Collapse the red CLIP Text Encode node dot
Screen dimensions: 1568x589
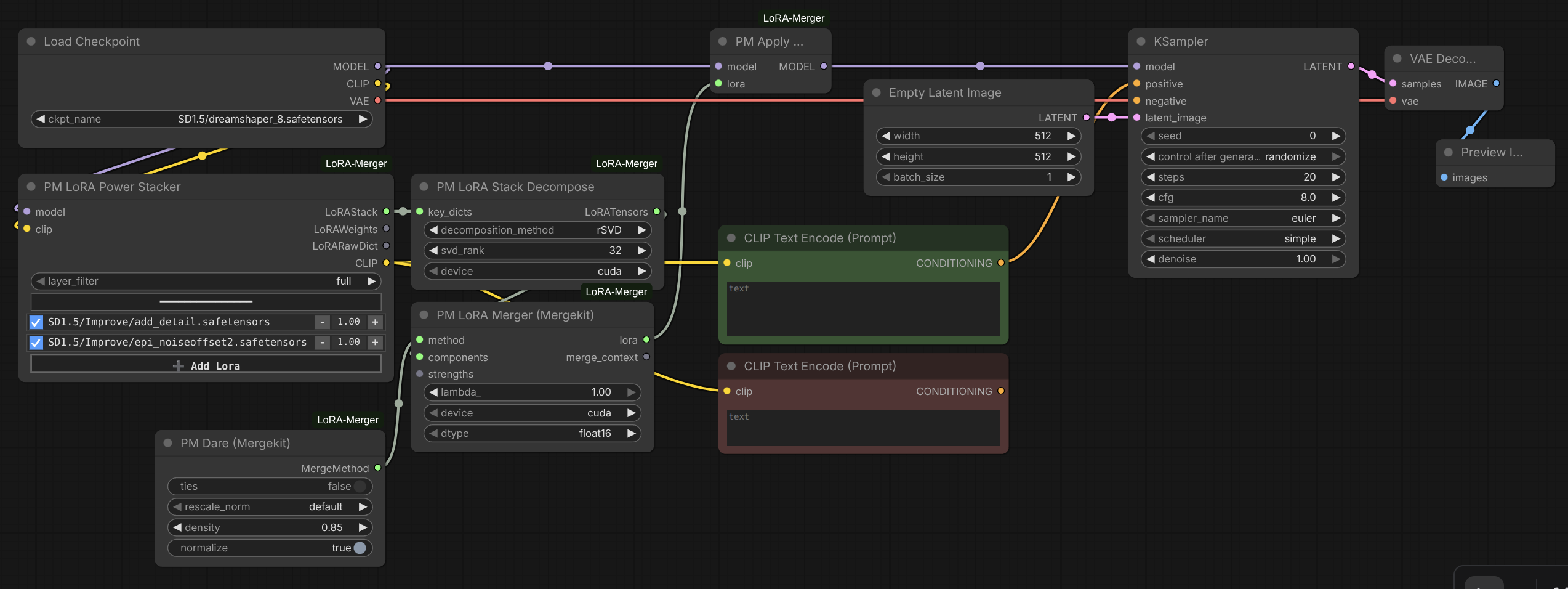(x=731, y=366)
